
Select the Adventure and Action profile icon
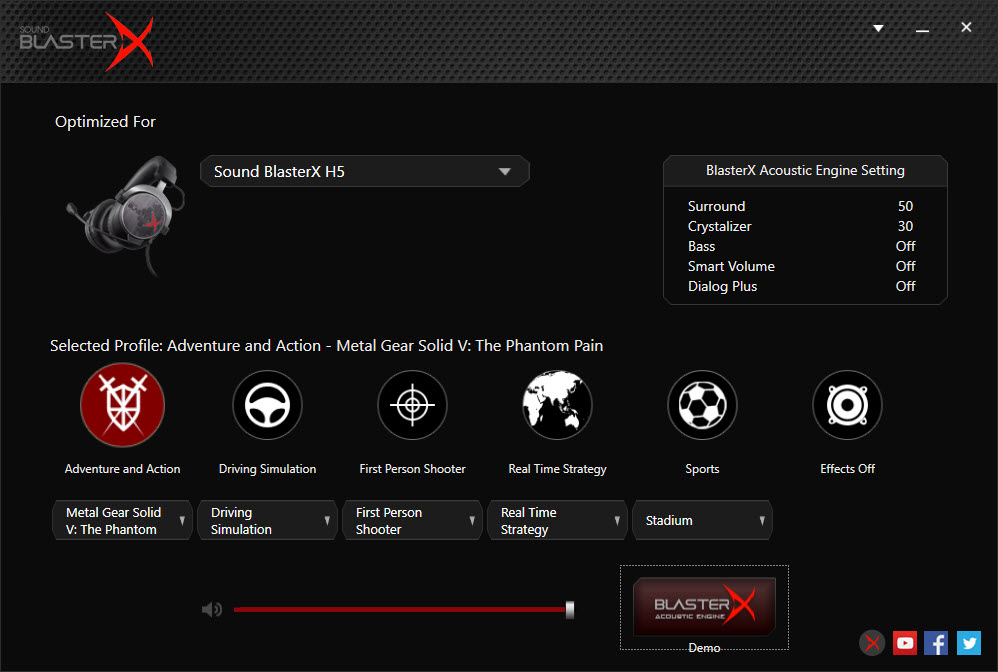[x=122, y=405]
